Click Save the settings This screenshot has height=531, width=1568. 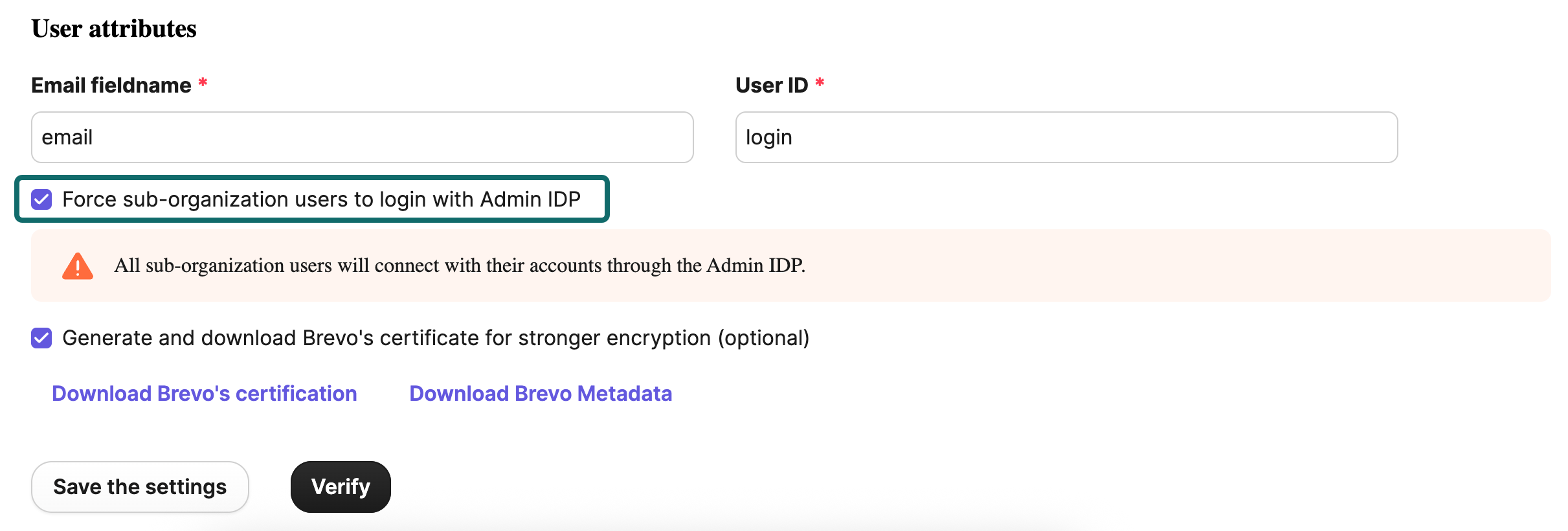[x=139, y=486]
